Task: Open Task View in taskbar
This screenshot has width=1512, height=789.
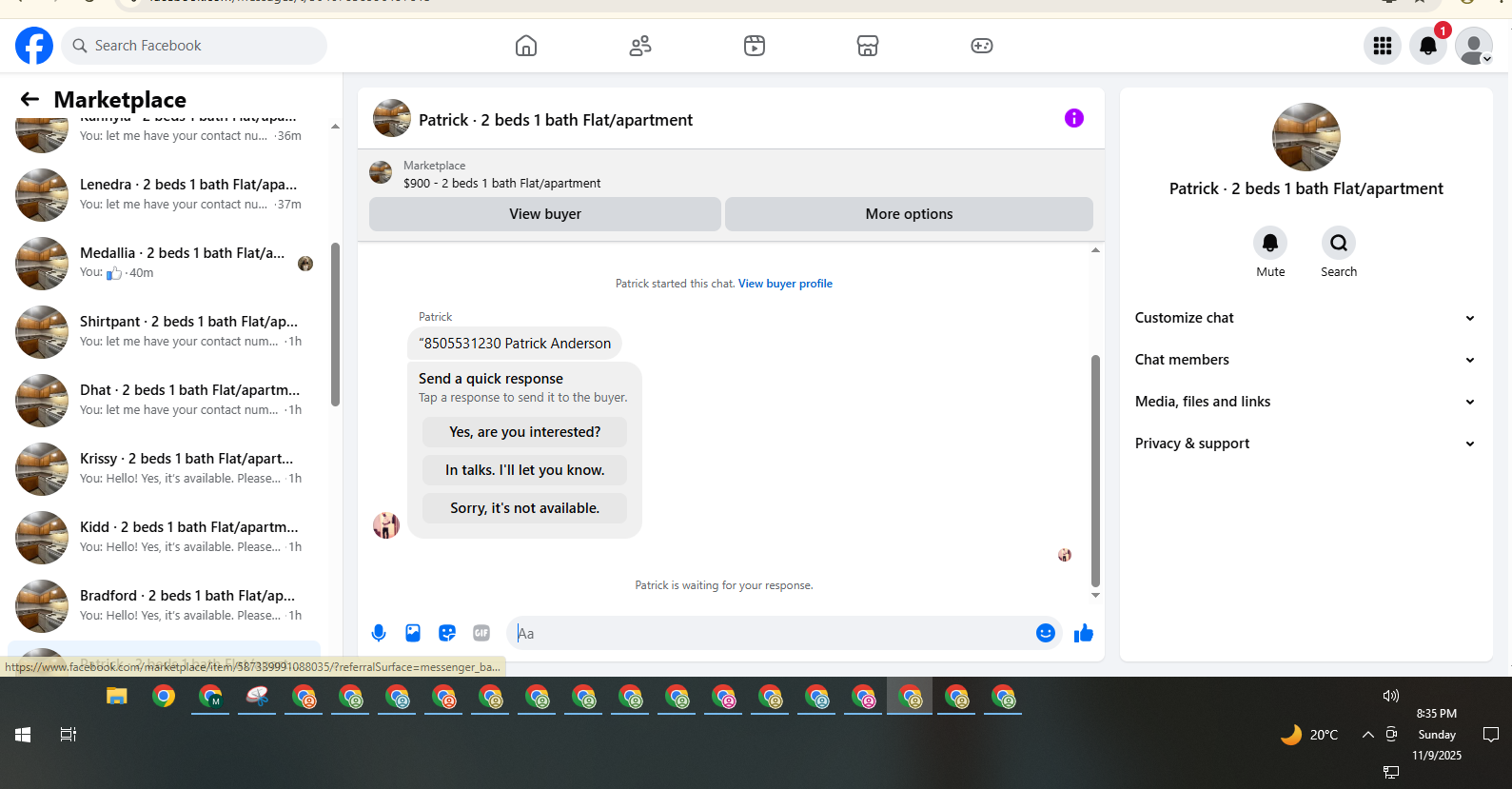Action: 69,735
